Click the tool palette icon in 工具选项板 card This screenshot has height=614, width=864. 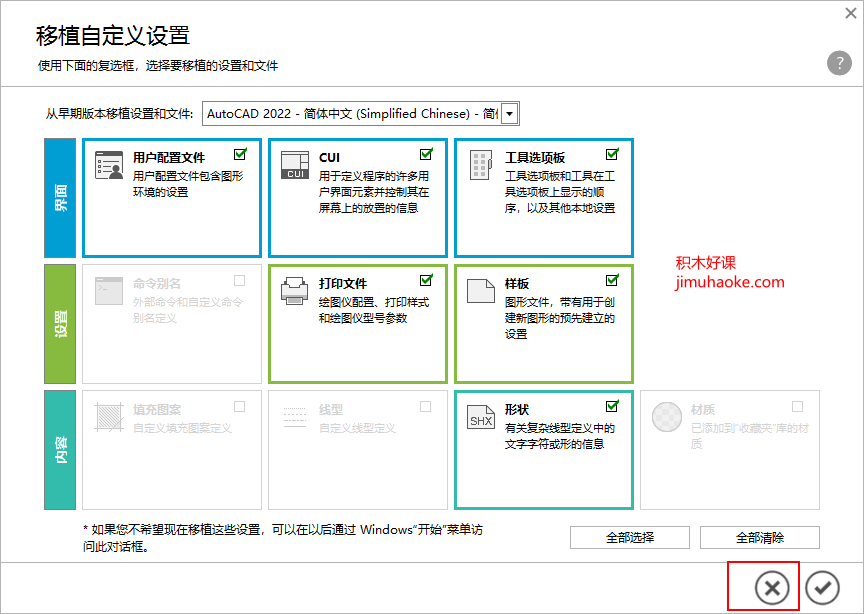[x=480, y=165]
